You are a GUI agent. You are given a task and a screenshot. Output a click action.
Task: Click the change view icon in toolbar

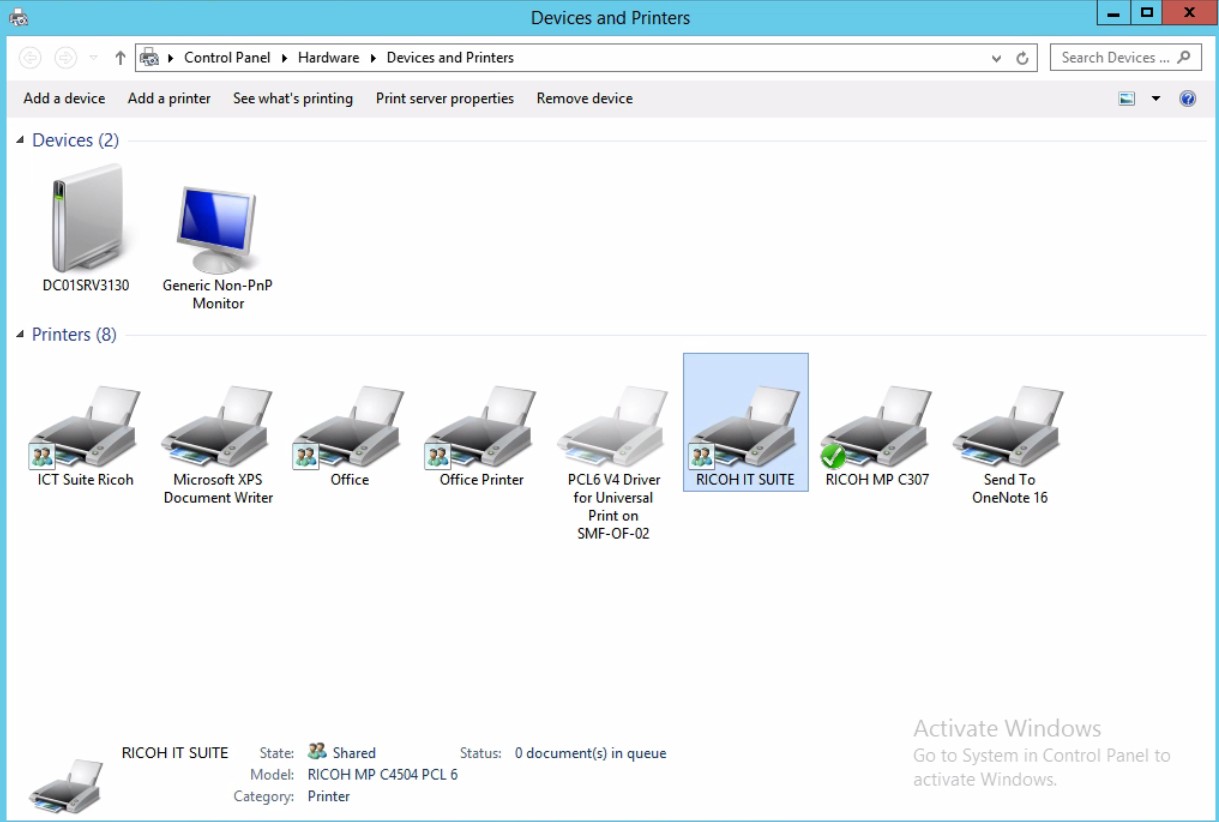click(1127, 98)
